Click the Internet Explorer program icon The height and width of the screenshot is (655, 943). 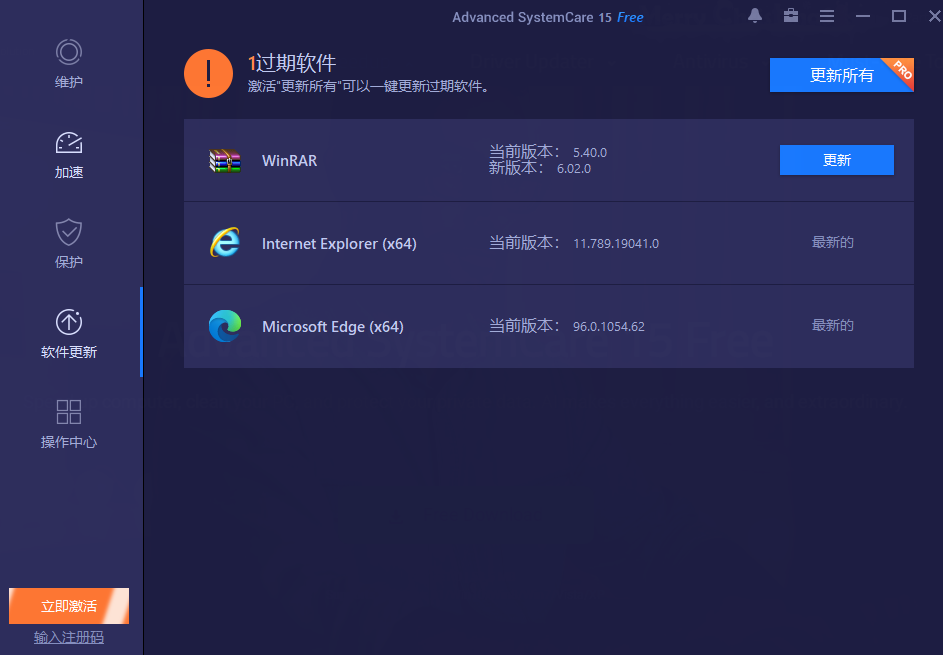[225, 242]
